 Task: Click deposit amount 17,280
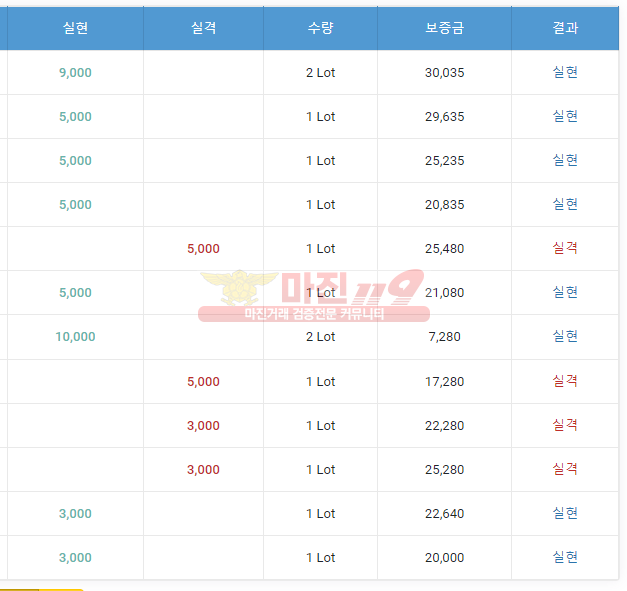pyautogui.click(x=444, y=381)
